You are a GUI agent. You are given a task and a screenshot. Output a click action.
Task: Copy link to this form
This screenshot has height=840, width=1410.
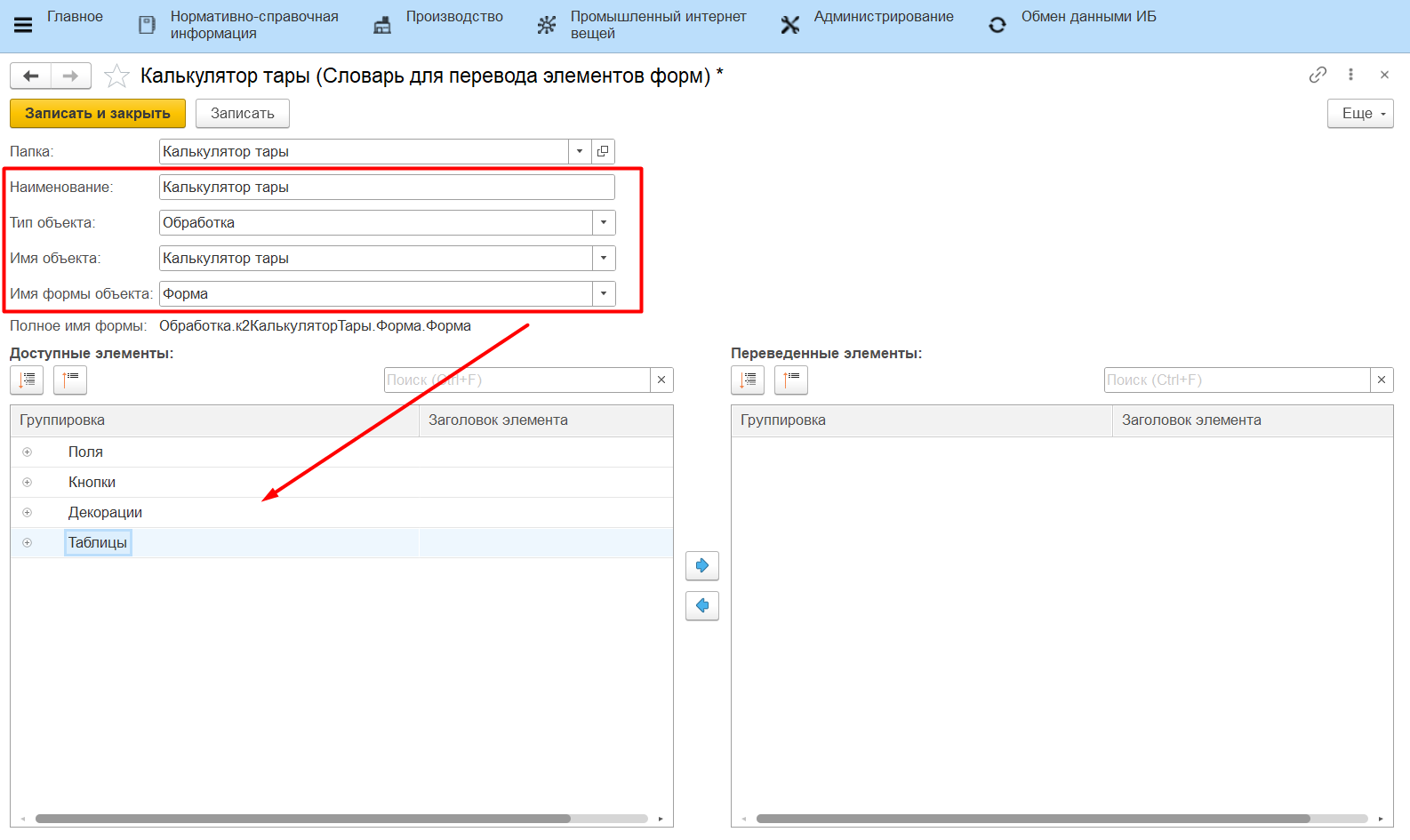[x=1318, y=76]
